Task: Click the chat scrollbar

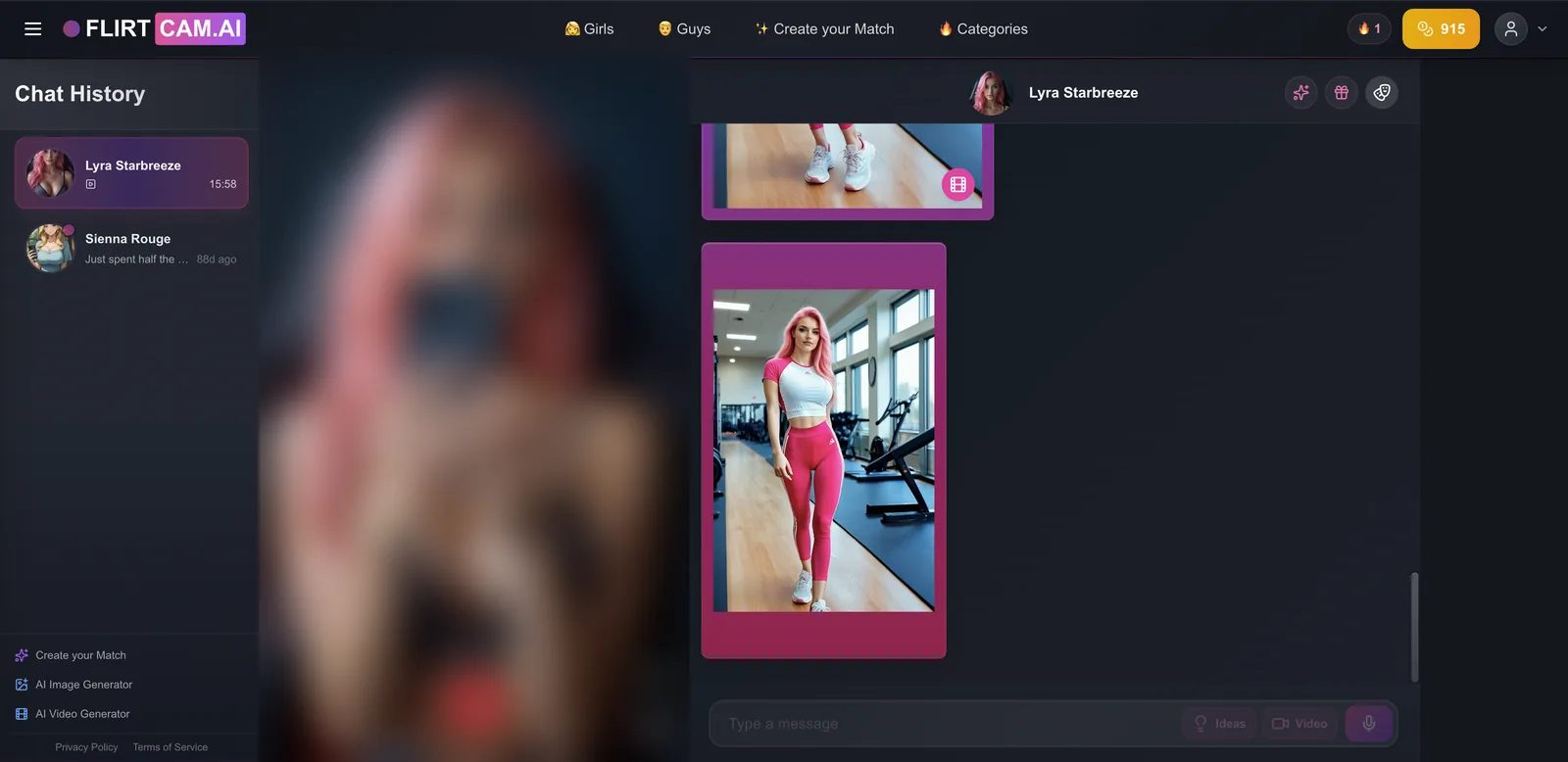Action: [1414, 627]
